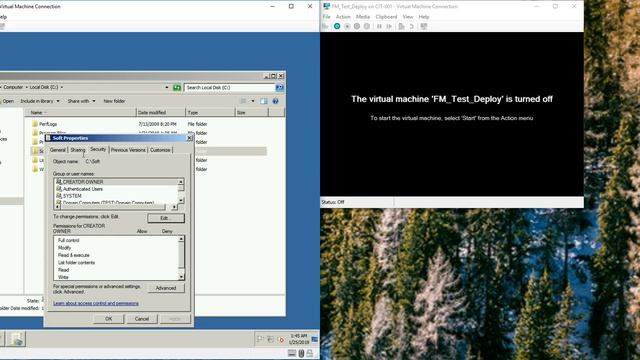Screen dimensions: 640x360
Task: Open the Help menu in FM_Test_Deploy window
Action: click(424, 17)
